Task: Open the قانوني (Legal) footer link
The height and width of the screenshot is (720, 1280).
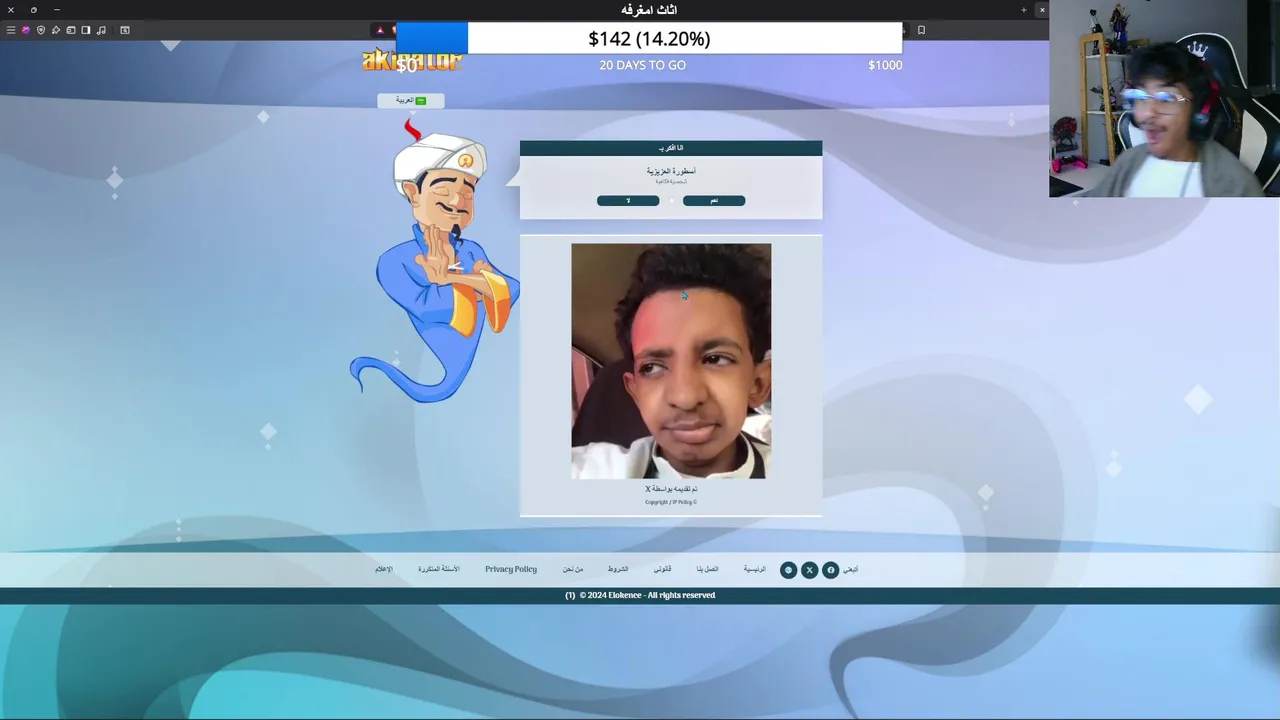Action: (x=662, y=569)
